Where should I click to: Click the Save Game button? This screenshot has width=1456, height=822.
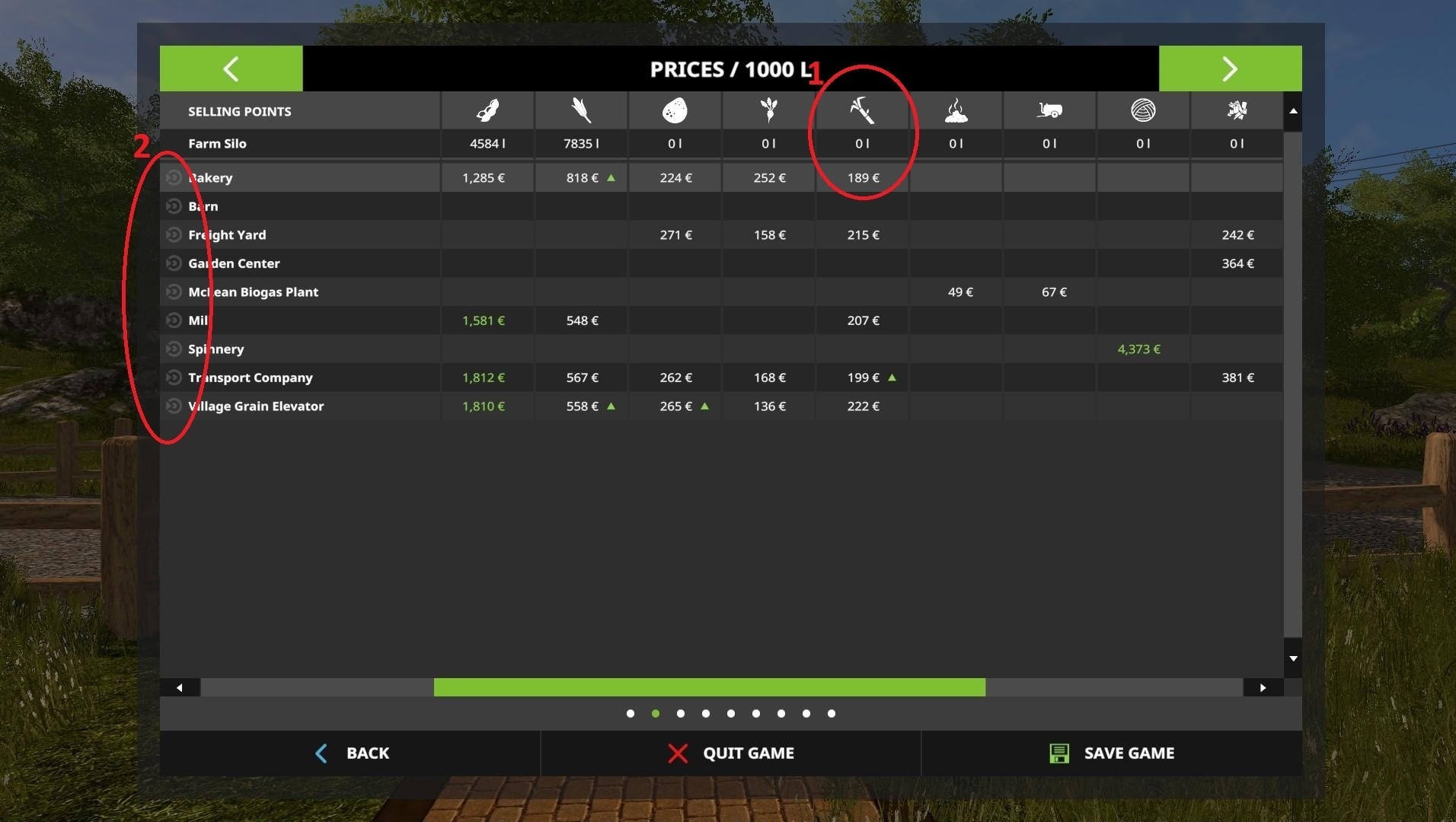1112,753
